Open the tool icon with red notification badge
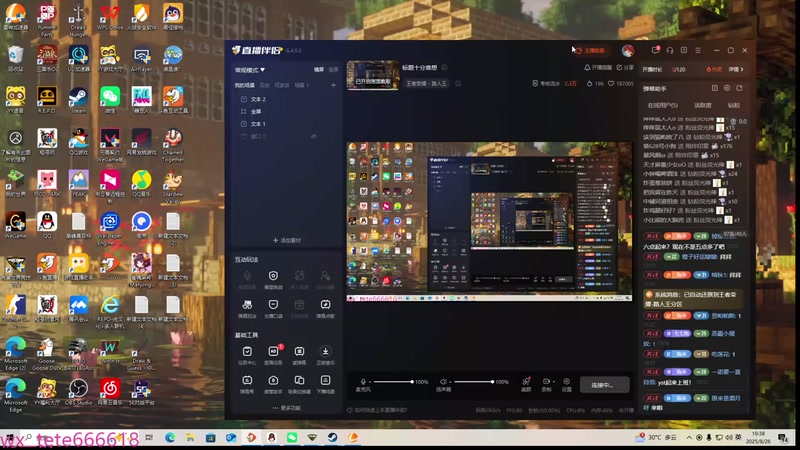 (x=273, y=355)
